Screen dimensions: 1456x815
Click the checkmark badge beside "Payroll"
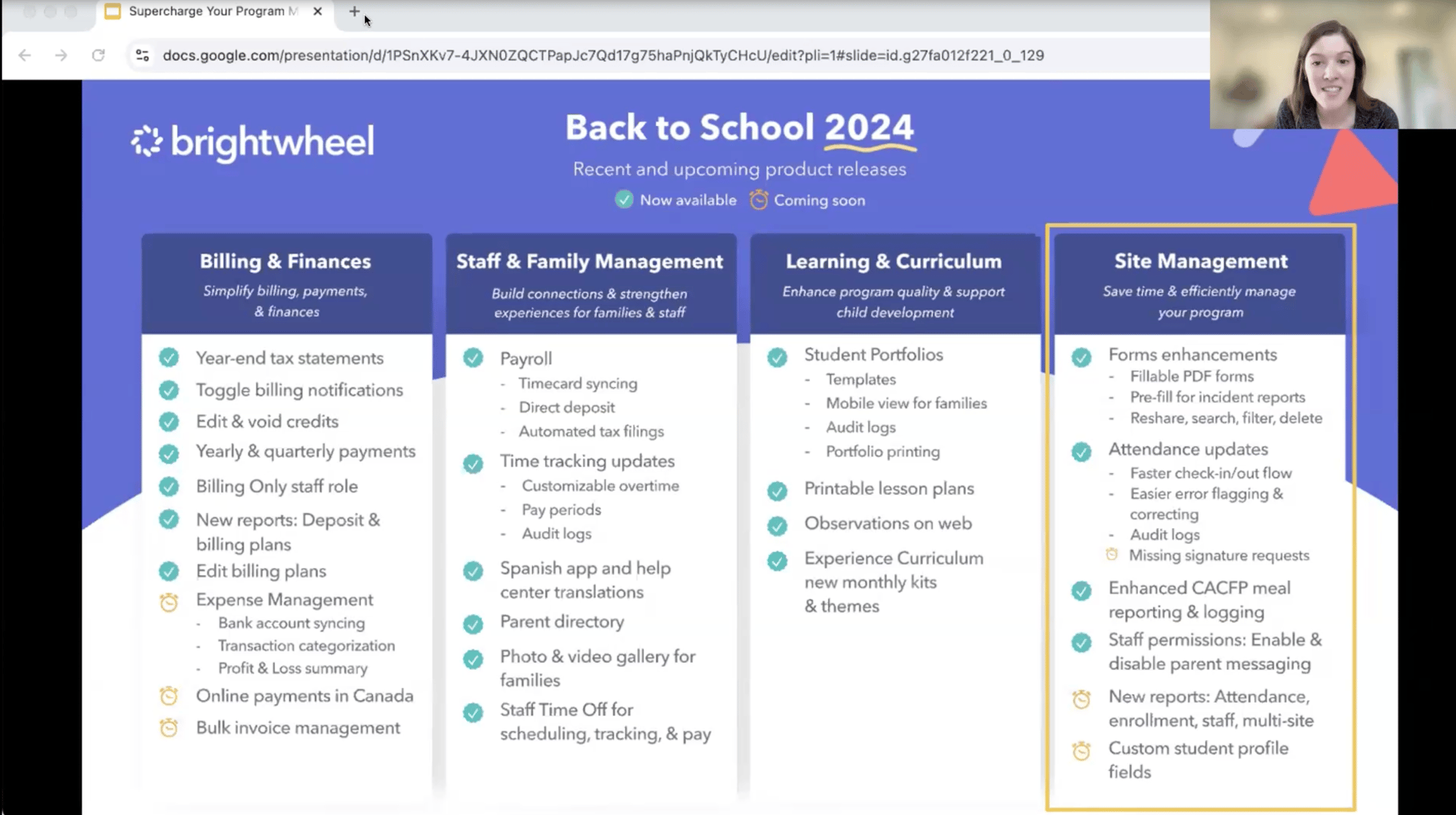coord(474,358)
